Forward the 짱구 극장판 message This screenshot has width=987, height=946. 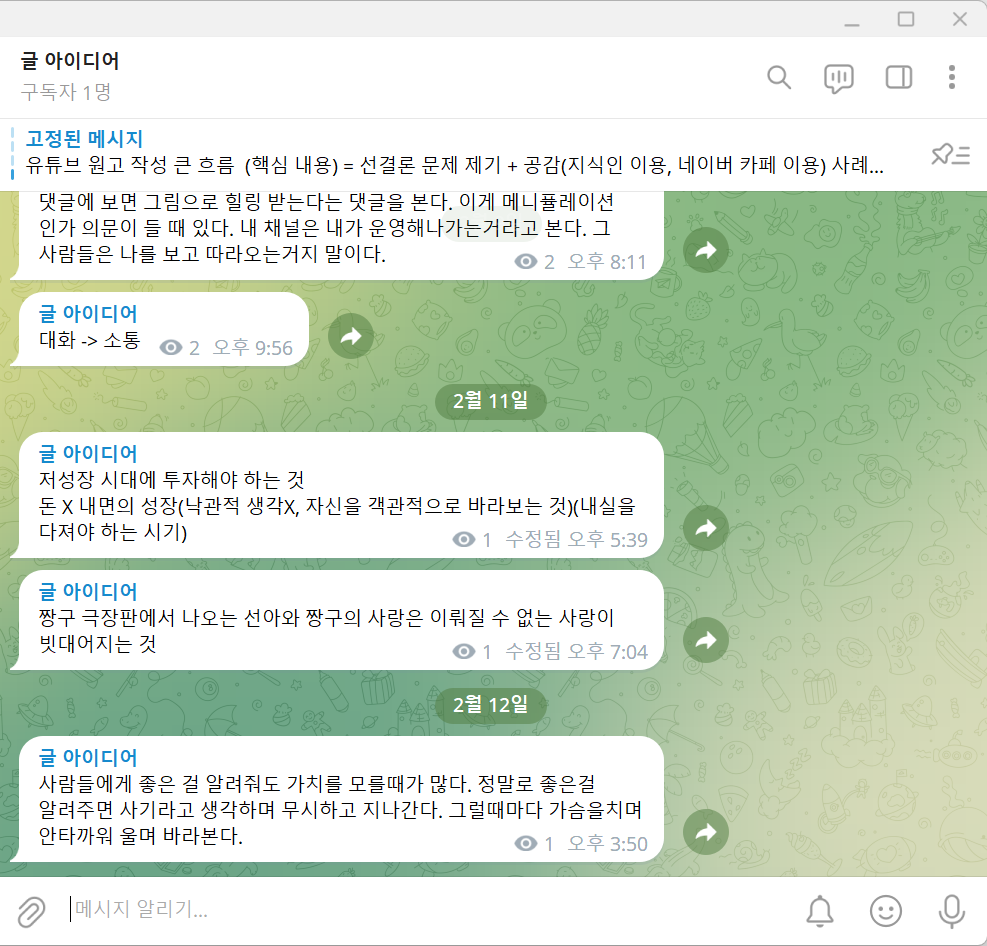[706, 640]
